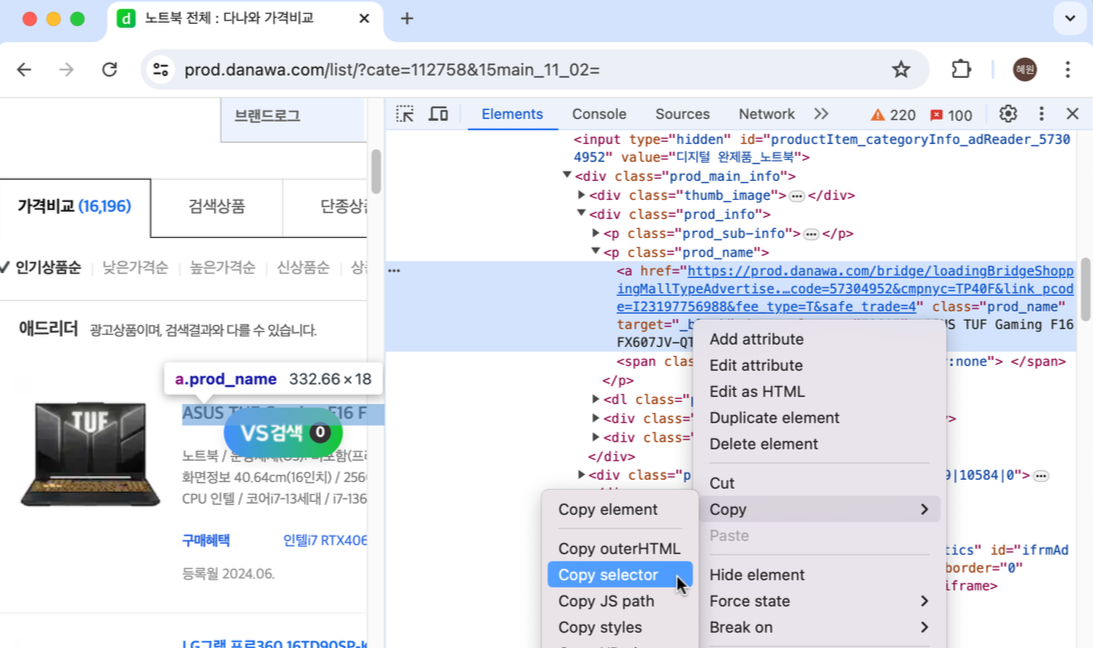Sort by 인기상품순
Viewport: 1093px width, 648px height.
pyautogui.click(x=47, y=268)
